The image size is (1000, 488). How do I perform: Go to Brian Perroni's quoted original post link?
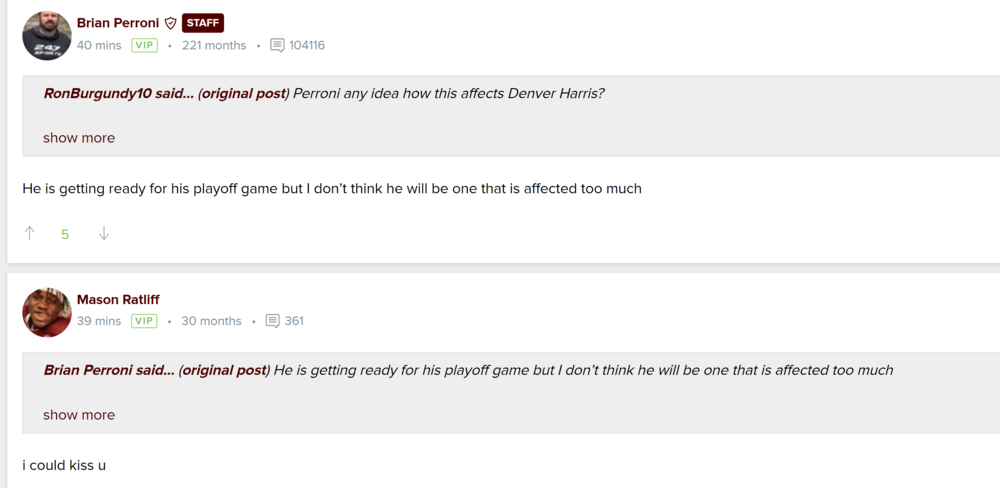point(224,370)
